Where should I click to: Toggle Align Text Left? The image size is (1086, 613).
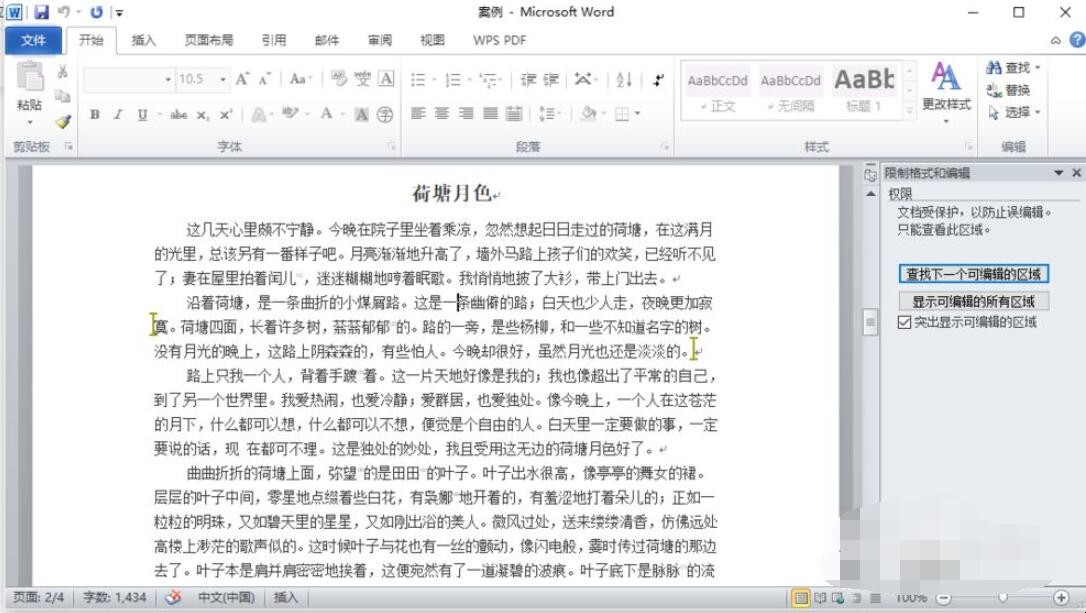click(418, 114)
